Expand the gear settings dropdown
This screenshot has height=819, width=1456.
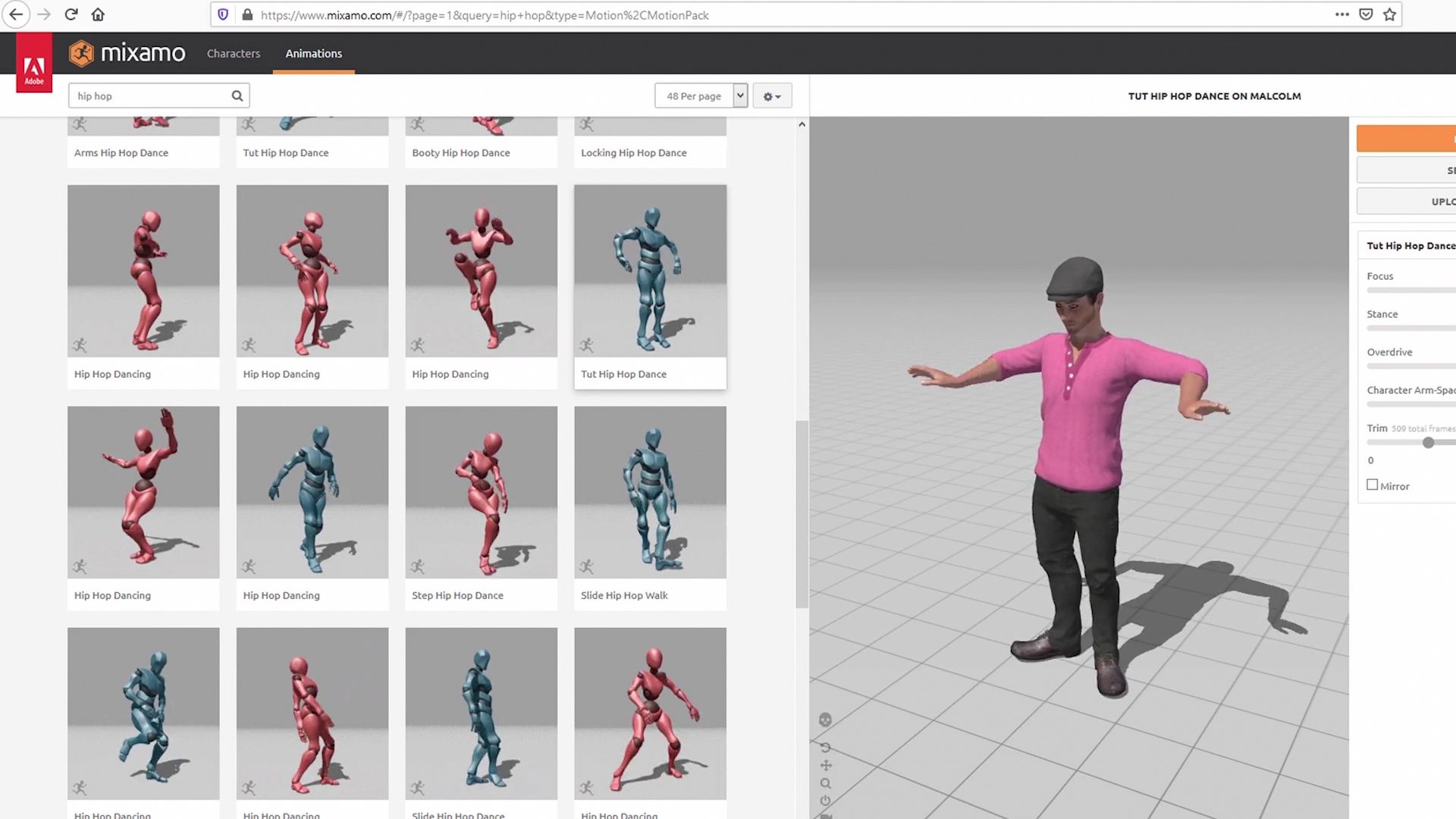pos(772,96)
